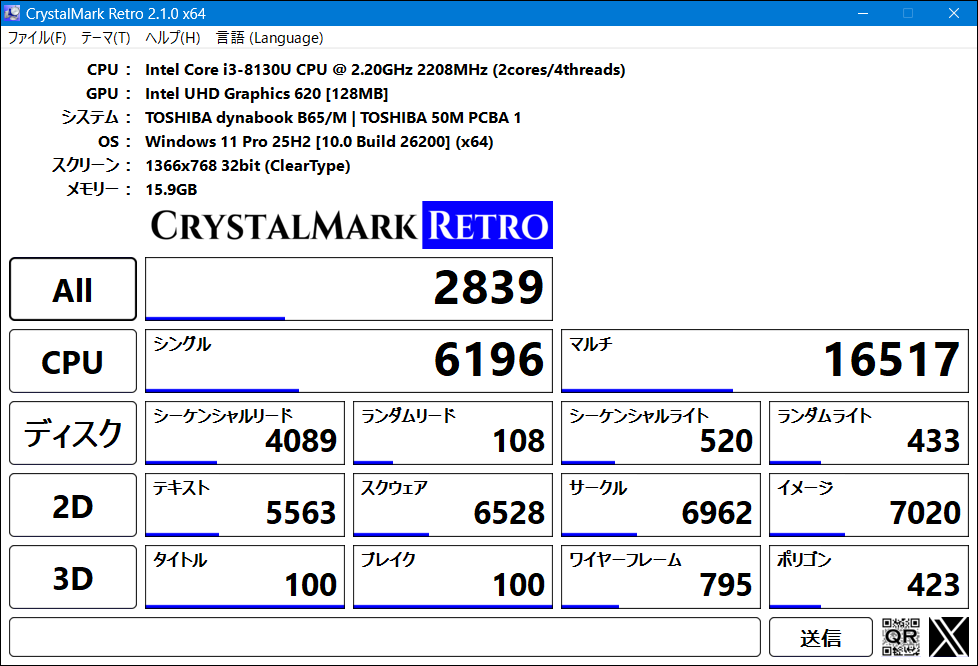Select the ランダムリード score 108
The width and height of the screenshot is (978, 666).
coord(453,433)
